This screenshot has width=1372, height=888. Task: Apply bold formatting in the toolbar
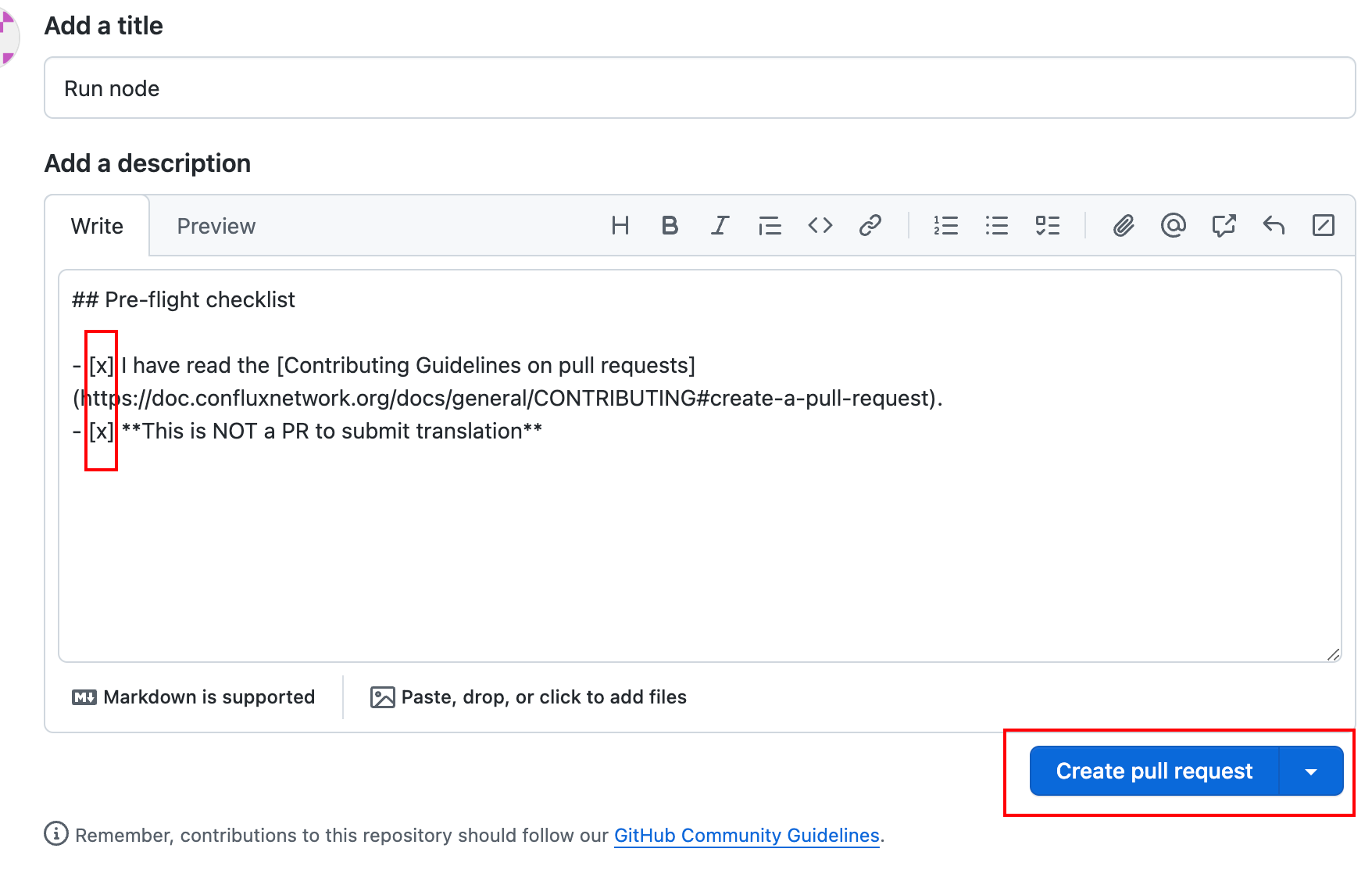(x=670, y=226)
